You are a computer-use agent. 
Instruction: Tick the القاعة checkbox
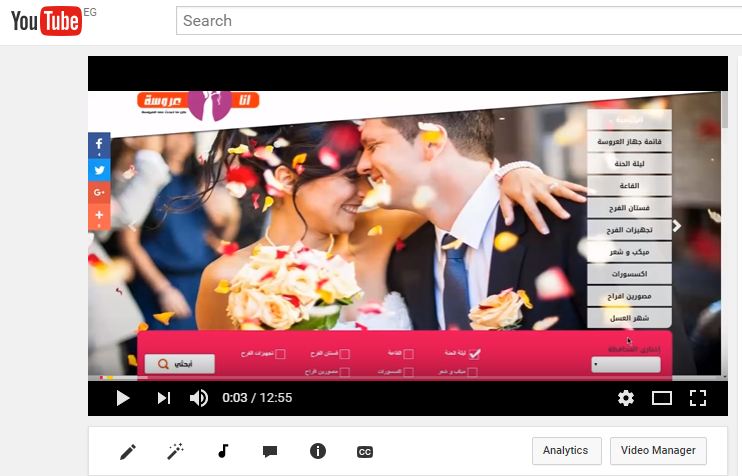[409, 353]
